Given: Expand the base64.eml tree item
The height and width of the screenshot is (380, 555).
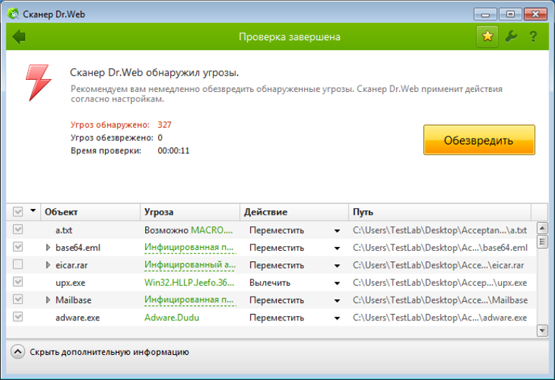Looking at the screenshot, I should (x=48, y=247).
